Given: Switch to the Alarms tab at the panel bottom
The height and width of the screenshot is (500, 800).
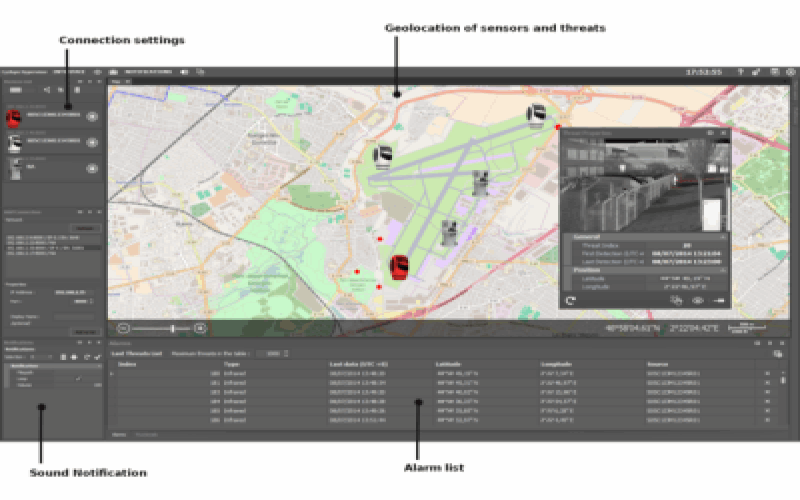Looking at the screenshot, I should click(119, 435).
